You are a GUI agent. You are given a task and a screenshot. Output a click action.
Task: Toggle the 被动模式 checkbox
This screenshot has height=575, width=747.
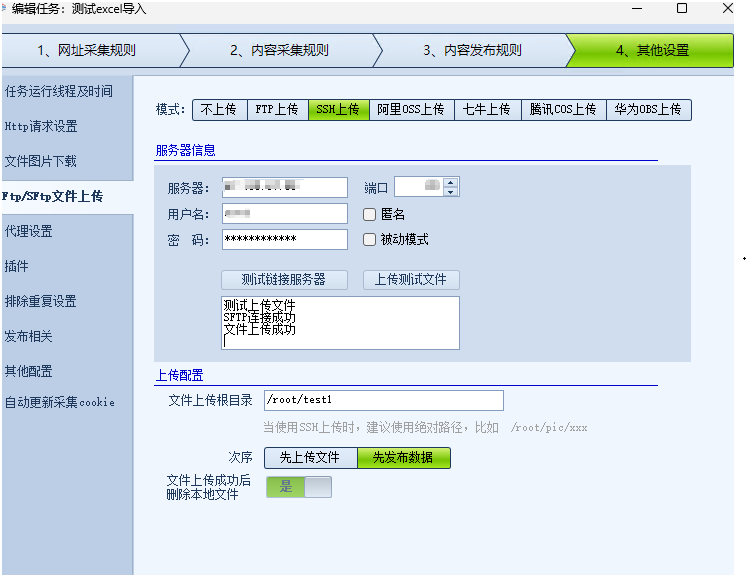tap(370, 240)
